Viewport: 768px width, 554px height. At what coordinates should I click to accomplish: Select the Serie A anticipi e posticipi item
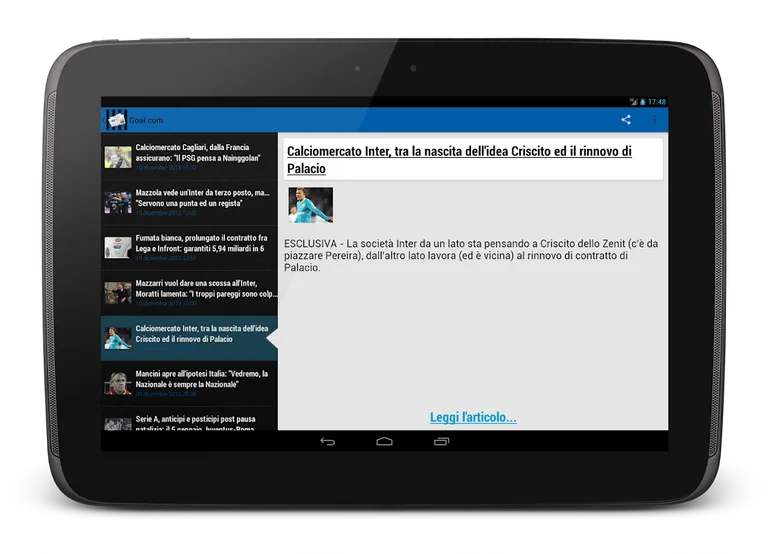pos(189,419)
